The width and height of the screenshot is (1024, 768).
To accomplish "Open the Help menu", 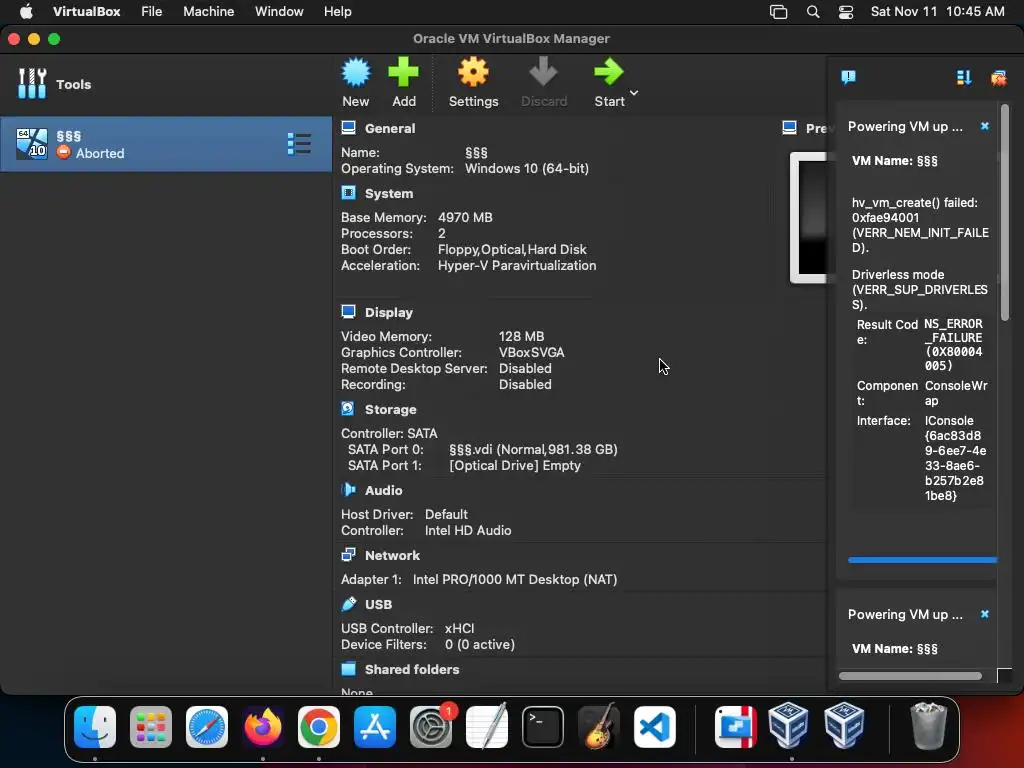I will click(x=338, y=11).
